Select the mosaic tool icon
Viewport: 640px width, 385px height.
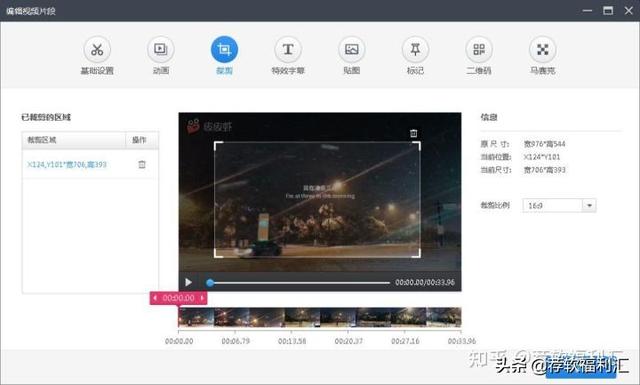[x=542, y=50]
